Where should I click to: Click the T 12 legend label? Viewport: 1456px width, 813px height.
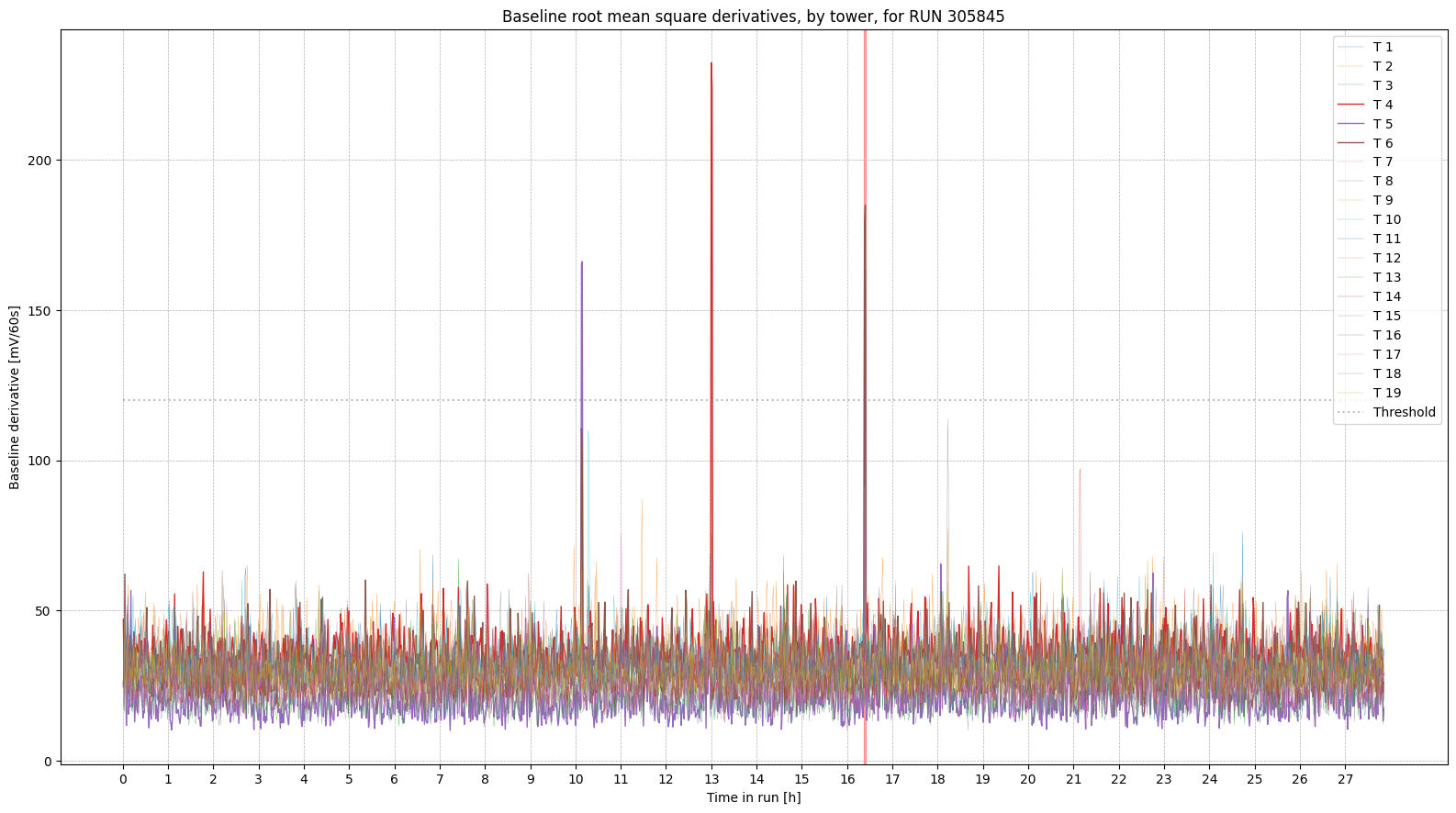[x=1386, y=258]
